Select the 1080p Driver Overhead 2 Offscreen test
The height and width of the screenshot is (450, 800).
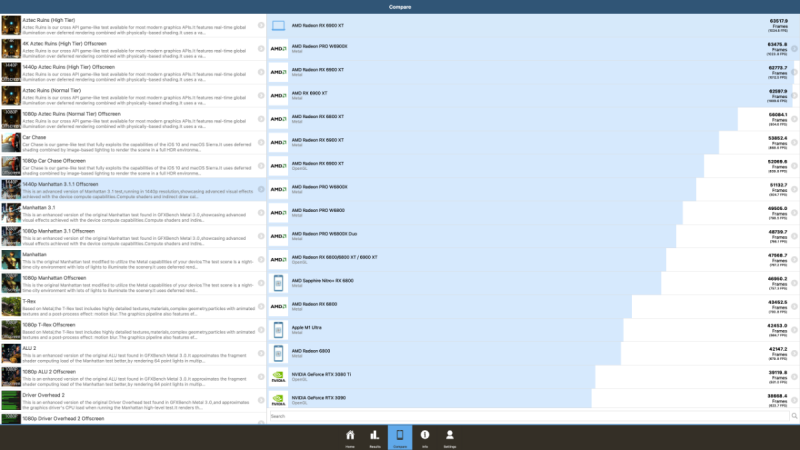(133, 419)
